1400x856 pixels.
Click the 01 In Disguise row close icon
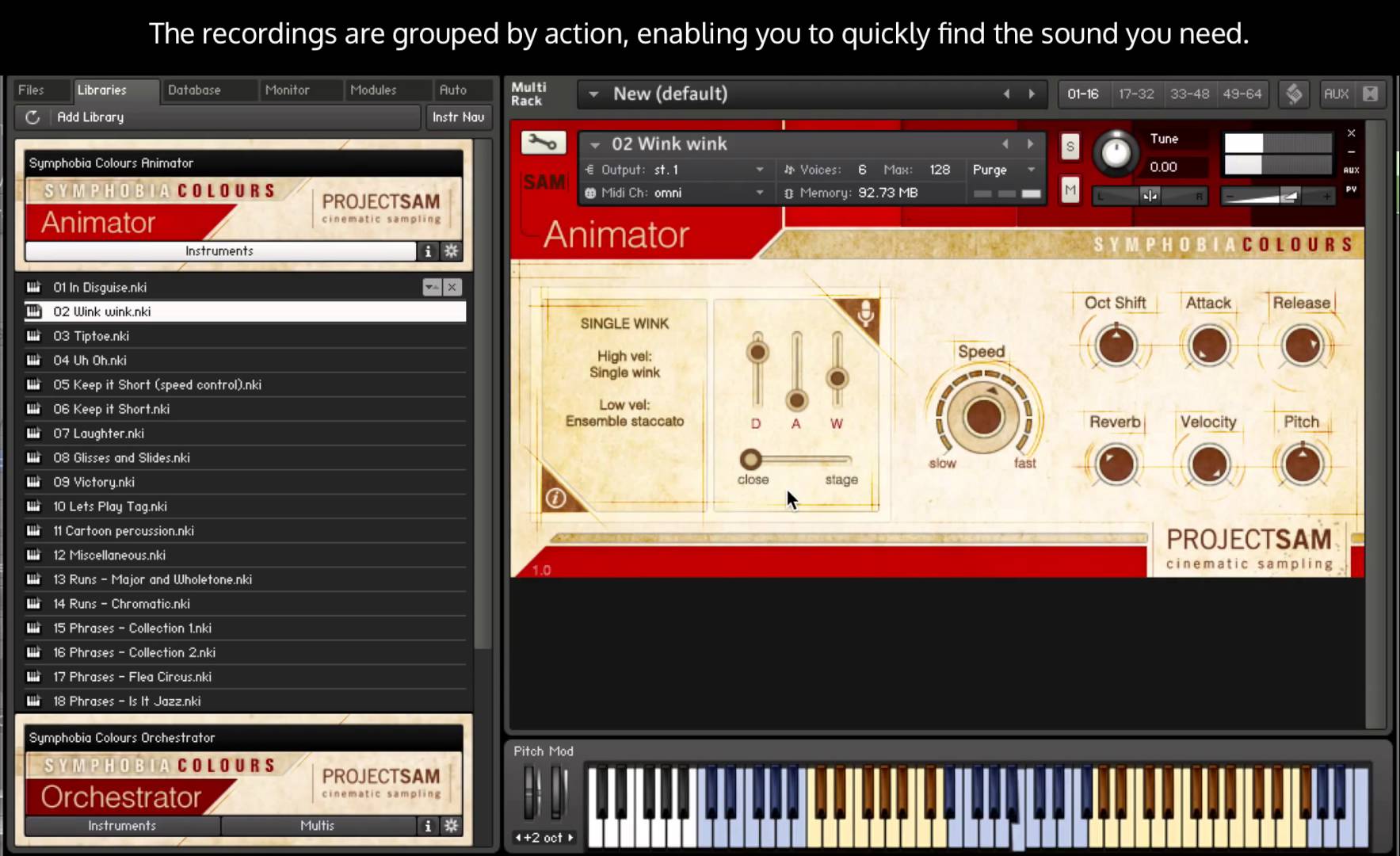(x=452, y=288)
